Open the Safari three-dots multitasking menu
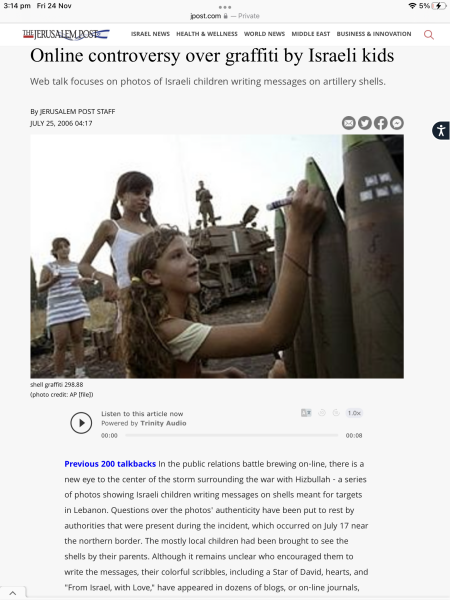Screen dimensions: 450x600 click(x=225, y=7)
